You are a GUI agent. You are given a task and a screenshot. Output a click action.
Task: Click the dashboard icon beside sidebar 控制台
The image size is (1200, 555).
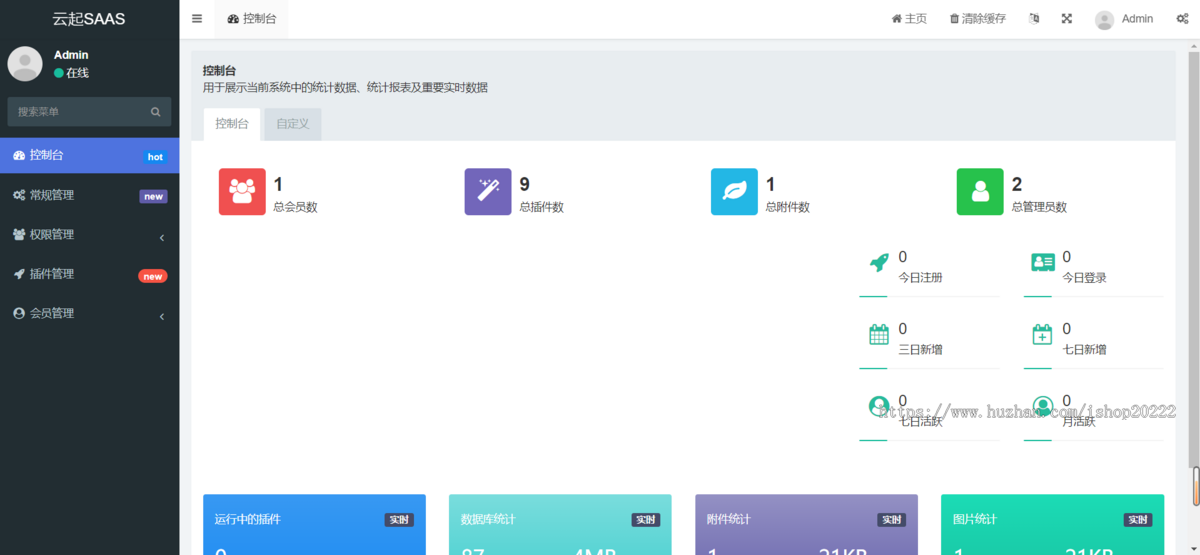19,155
